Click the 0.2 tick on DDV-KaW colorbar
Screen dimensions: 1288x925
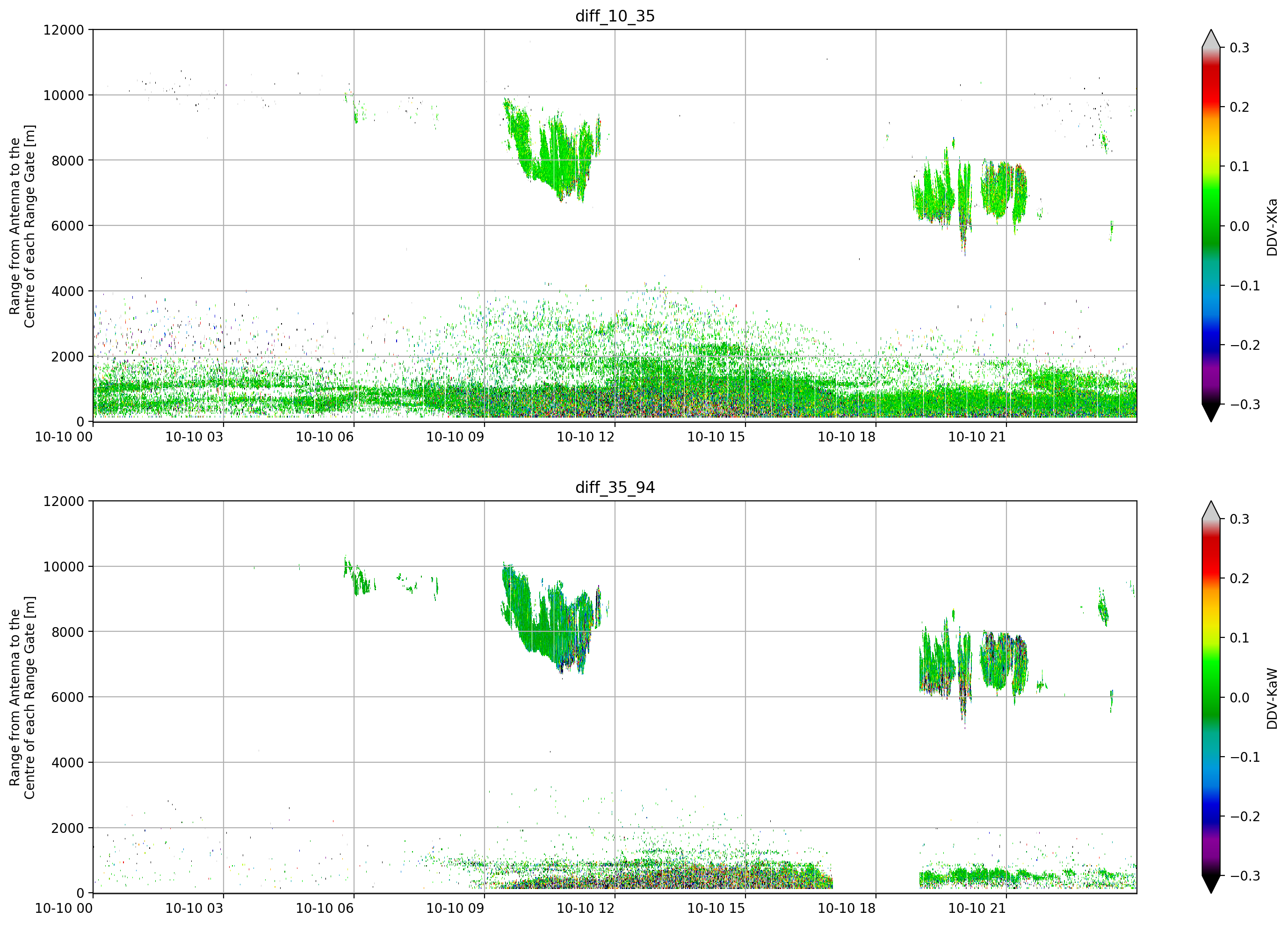(x=1239, y=578)
